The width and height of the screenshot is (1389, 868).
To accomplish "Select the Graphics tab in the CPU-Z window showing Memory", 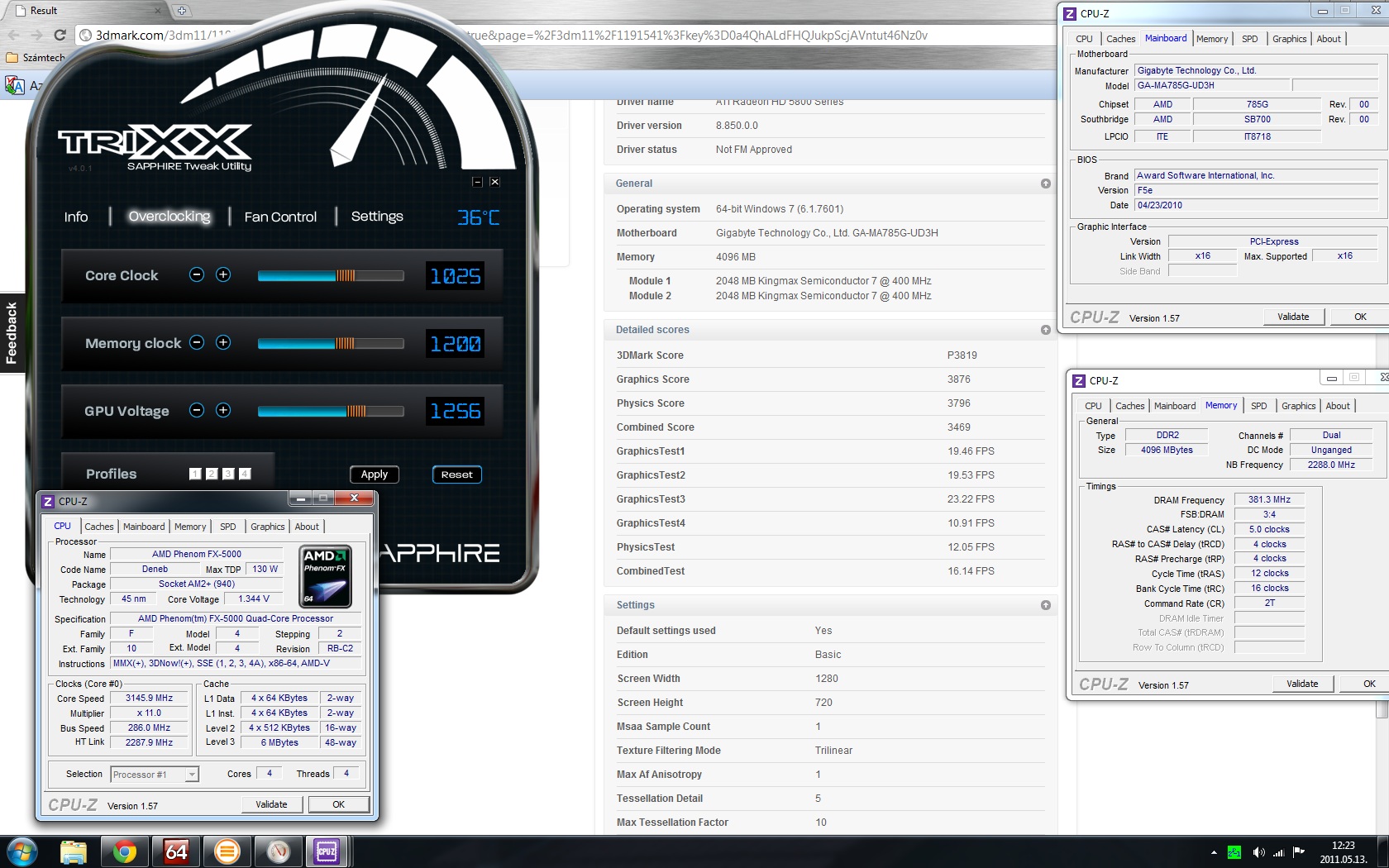I will point(1299,406).
